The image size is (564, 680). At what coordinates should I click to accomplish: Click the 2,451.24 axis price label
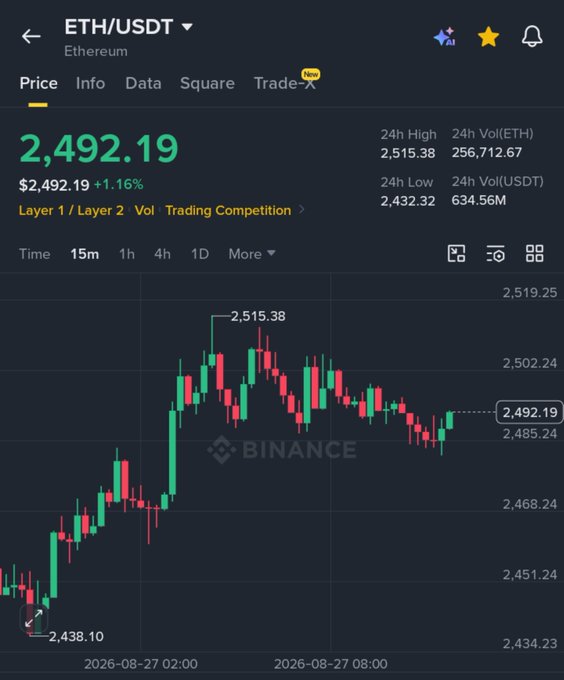pos(530,575)
